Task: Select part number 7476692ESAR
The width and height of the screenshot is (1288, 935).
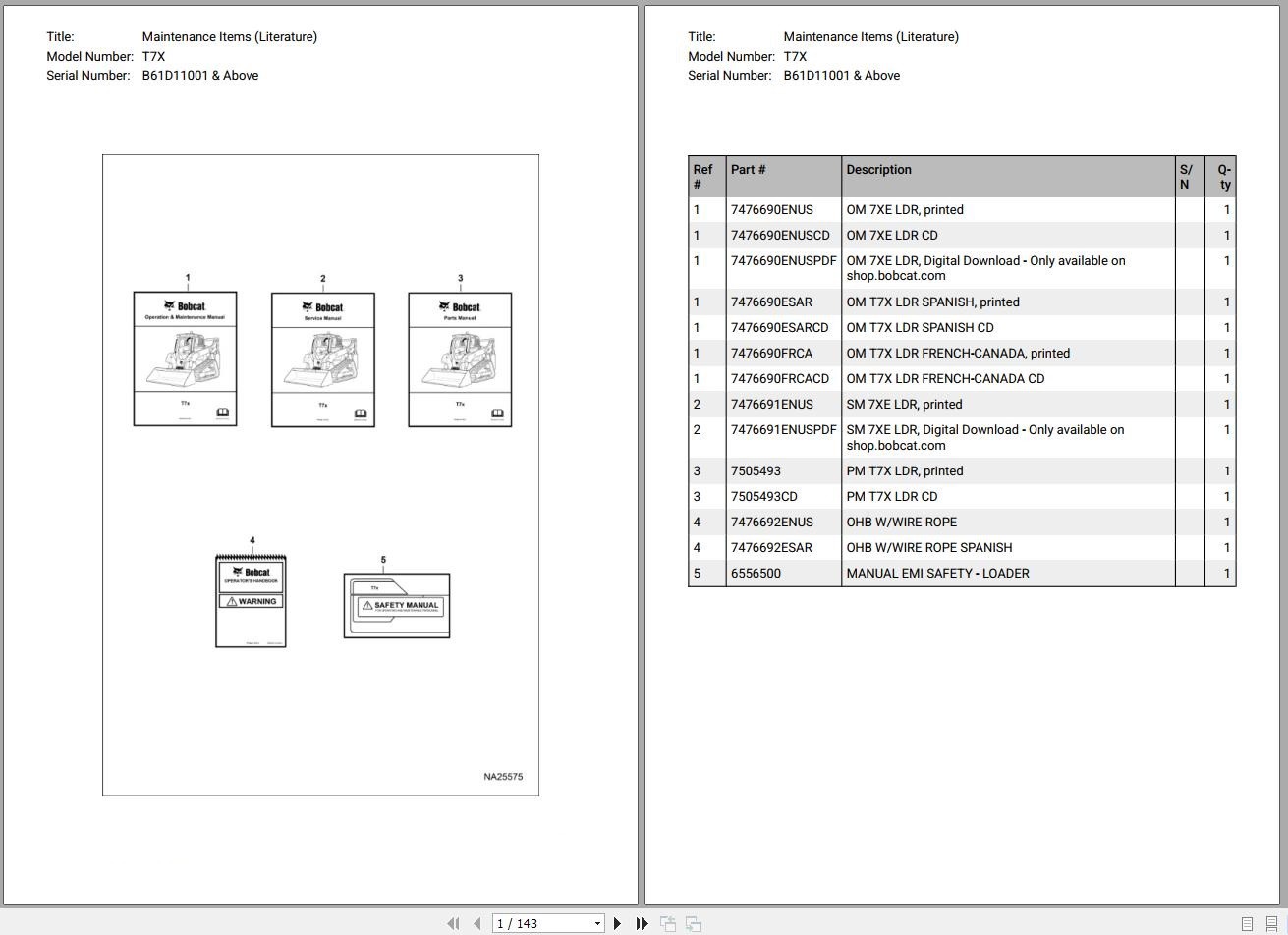Action: pos(771,548)
